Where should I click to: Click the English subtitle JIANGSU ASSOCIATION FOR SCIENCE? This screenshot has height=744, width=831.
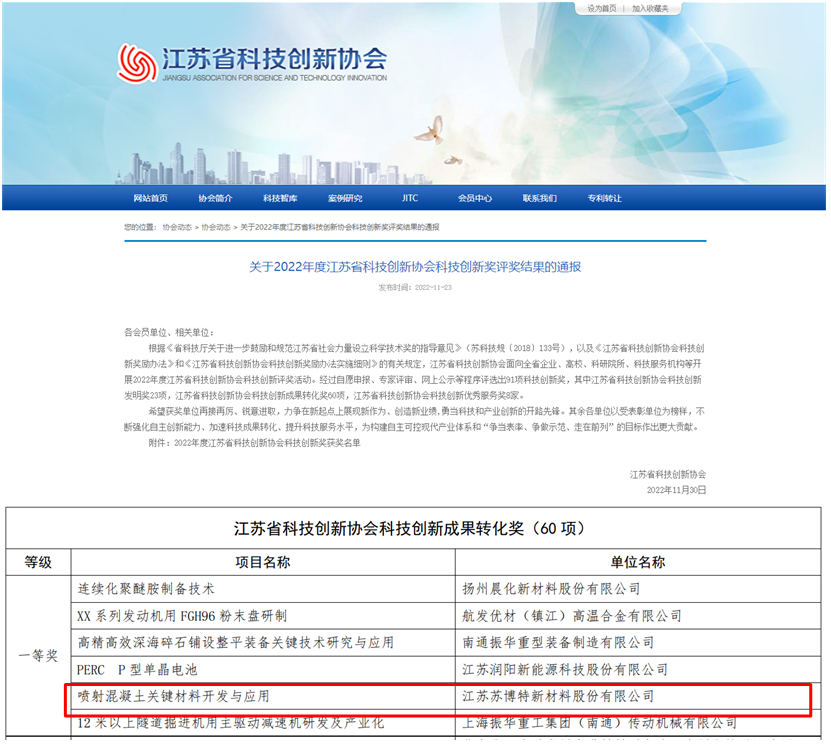(x=275, y=78)
